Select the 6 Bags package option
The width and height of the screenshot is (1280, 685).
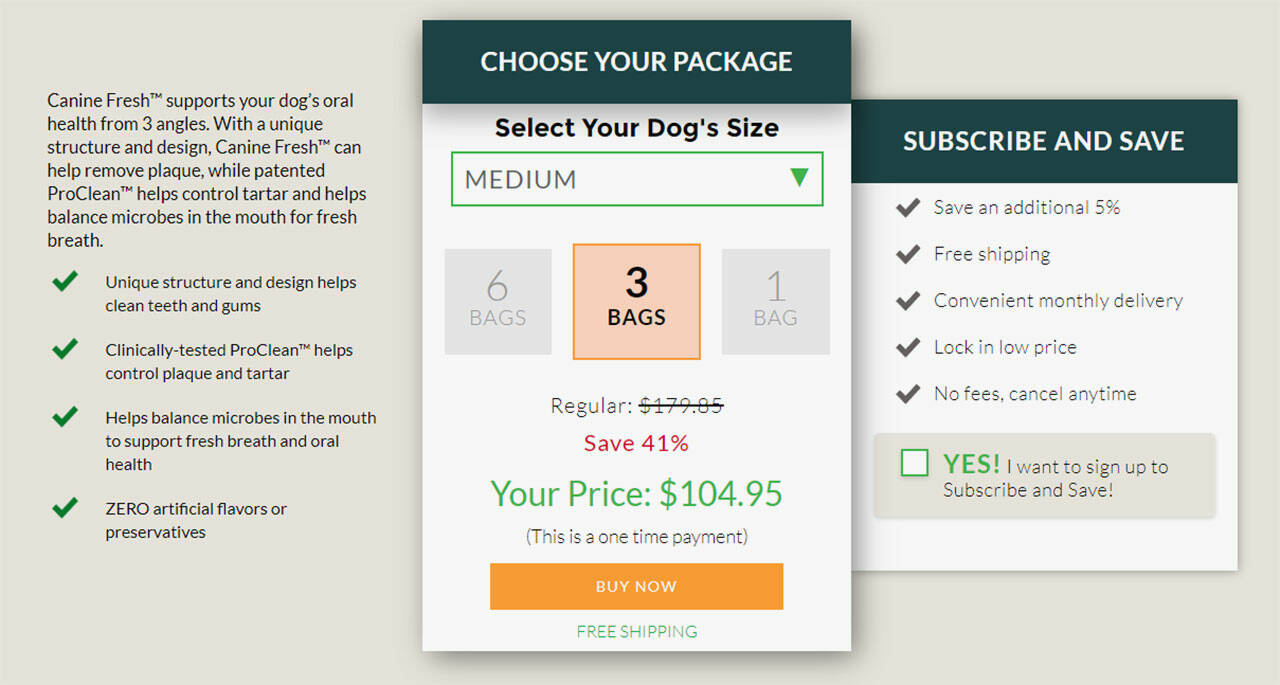pyautogui.click(x=498, y=301)
